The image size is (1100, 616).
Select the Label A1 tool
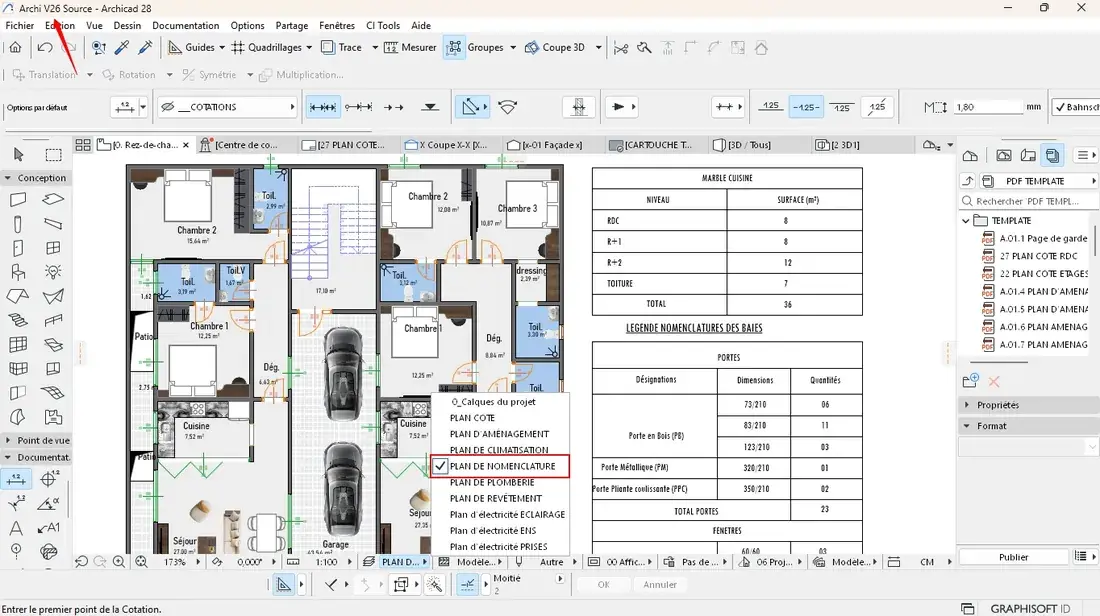48,528
